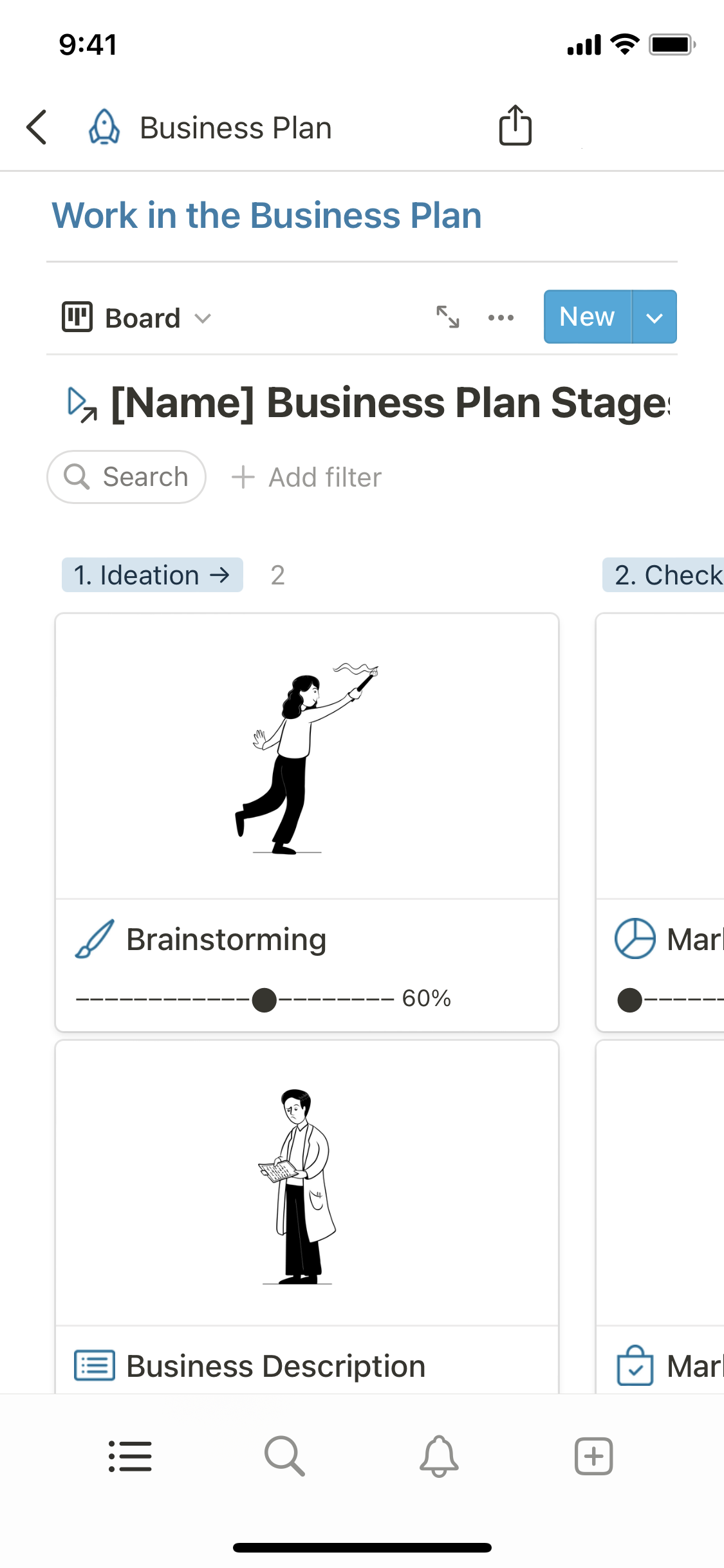Image resolution: width=724 pixels, height=1568 pixels.
Task: Tap the rocket page icon
Action: 104,127
